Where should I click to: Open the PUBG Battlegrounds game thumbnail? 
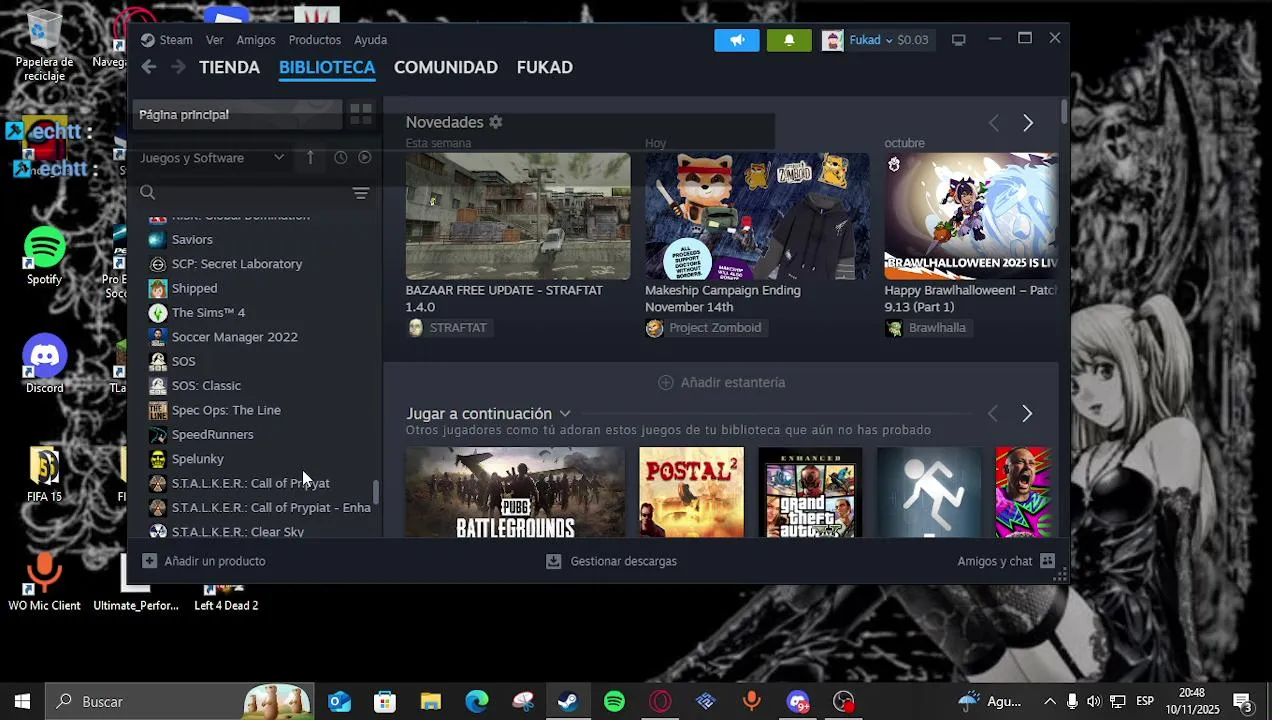pos(515,492)
